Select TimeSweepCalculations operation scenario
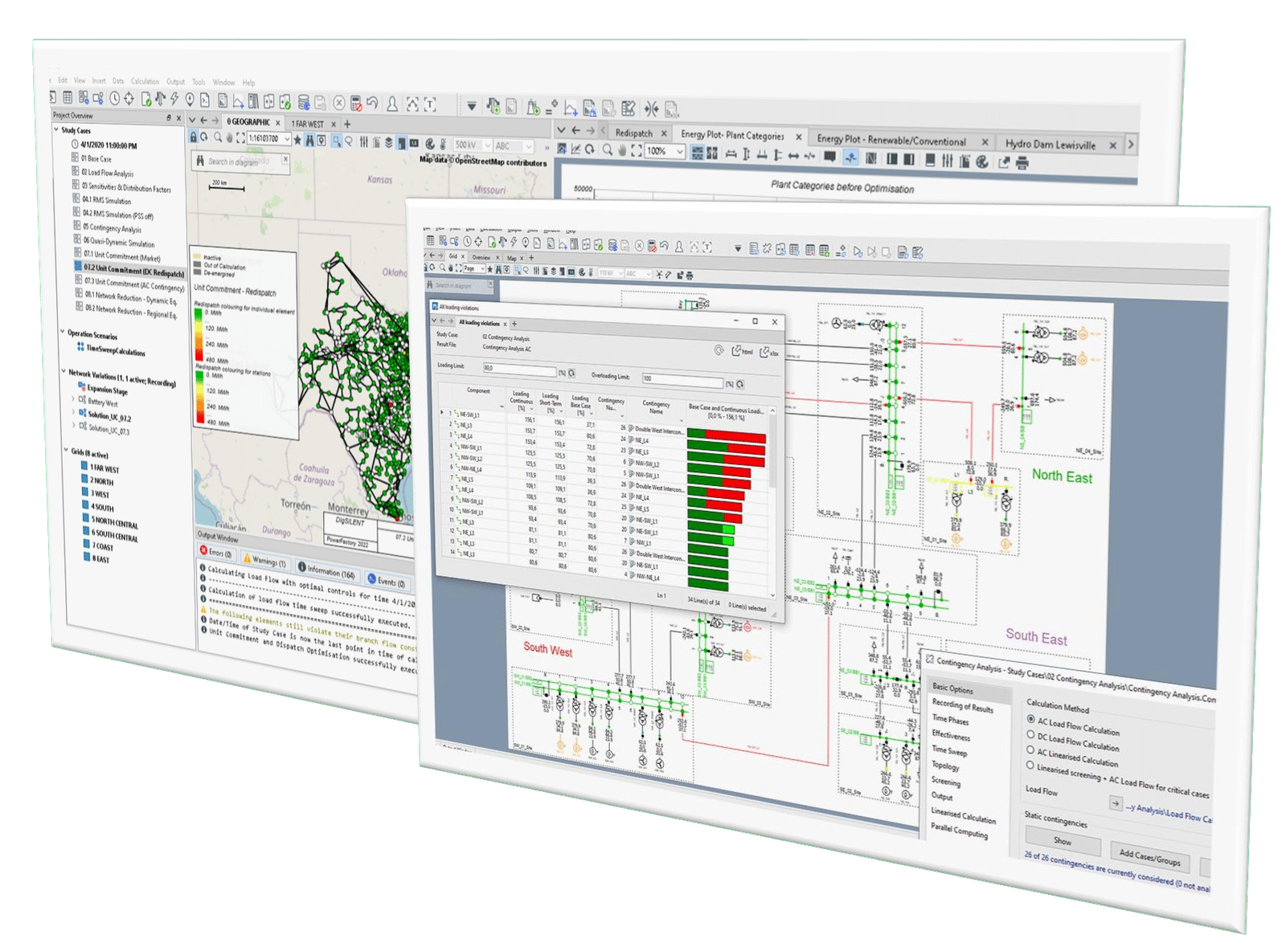 [x=116, y=350]
